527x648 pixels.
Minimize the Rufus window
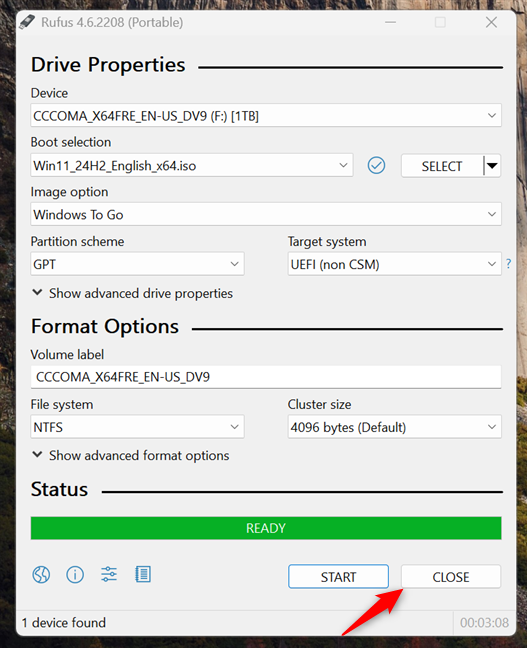pos(390,22)
